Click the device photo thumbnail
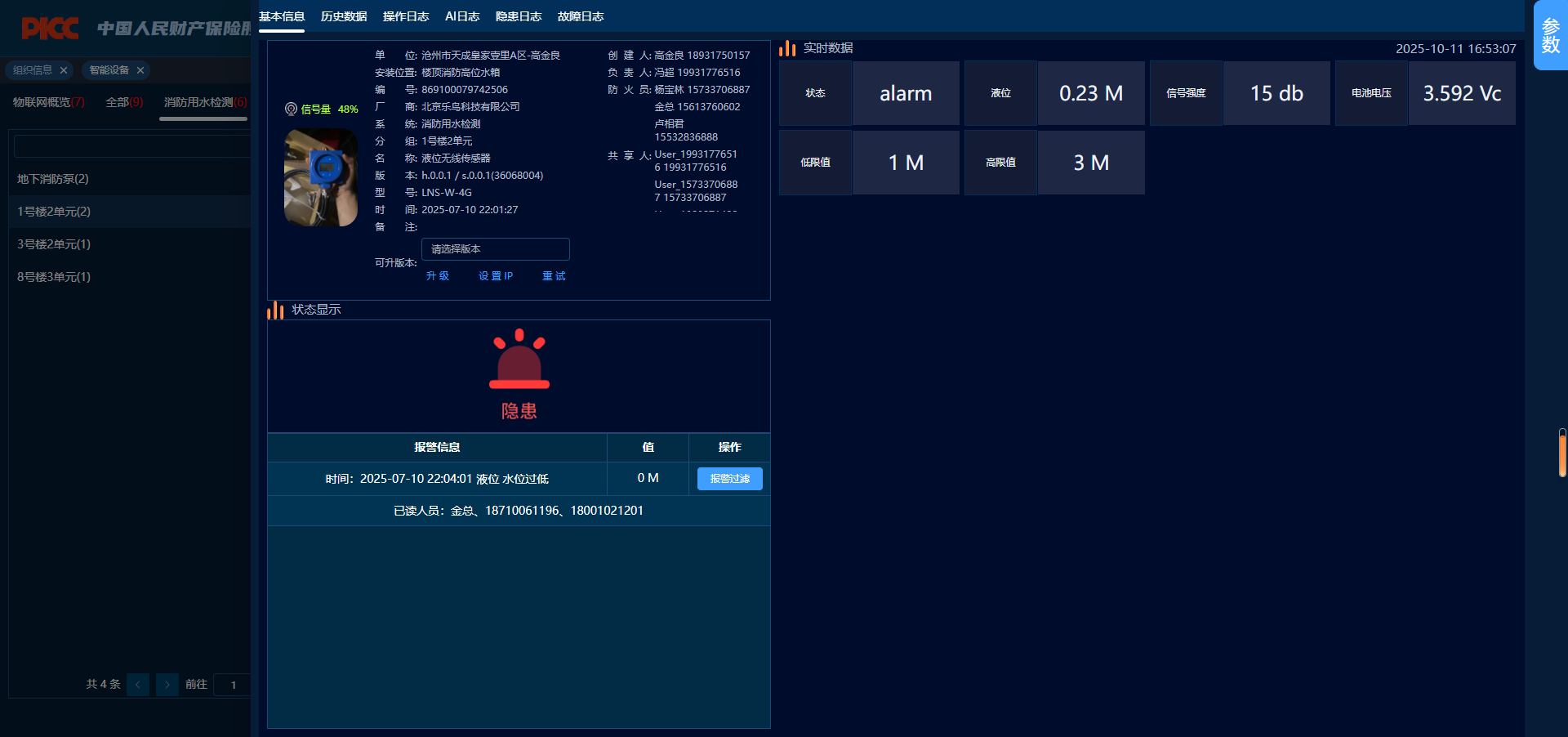This screenshot has width=1568, height=737. [x=321, y=178]
